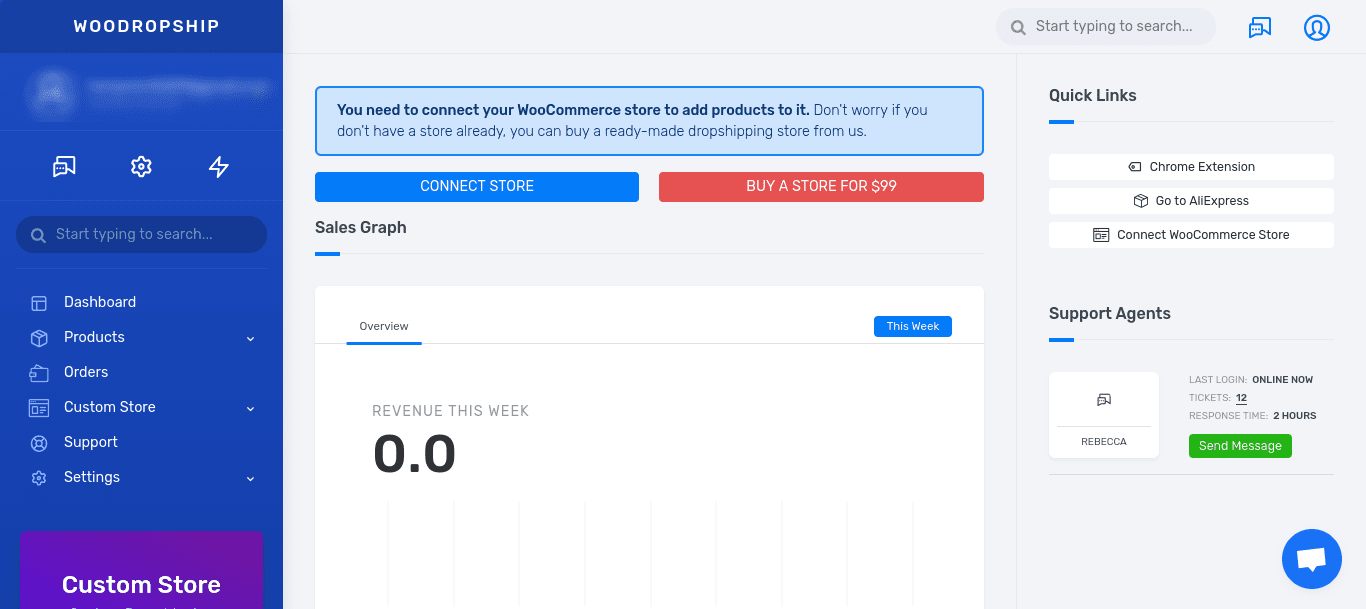Click the Orders icon in sidebar
This screenshot has width=1366, height=609.
click(x=39, y=372)
